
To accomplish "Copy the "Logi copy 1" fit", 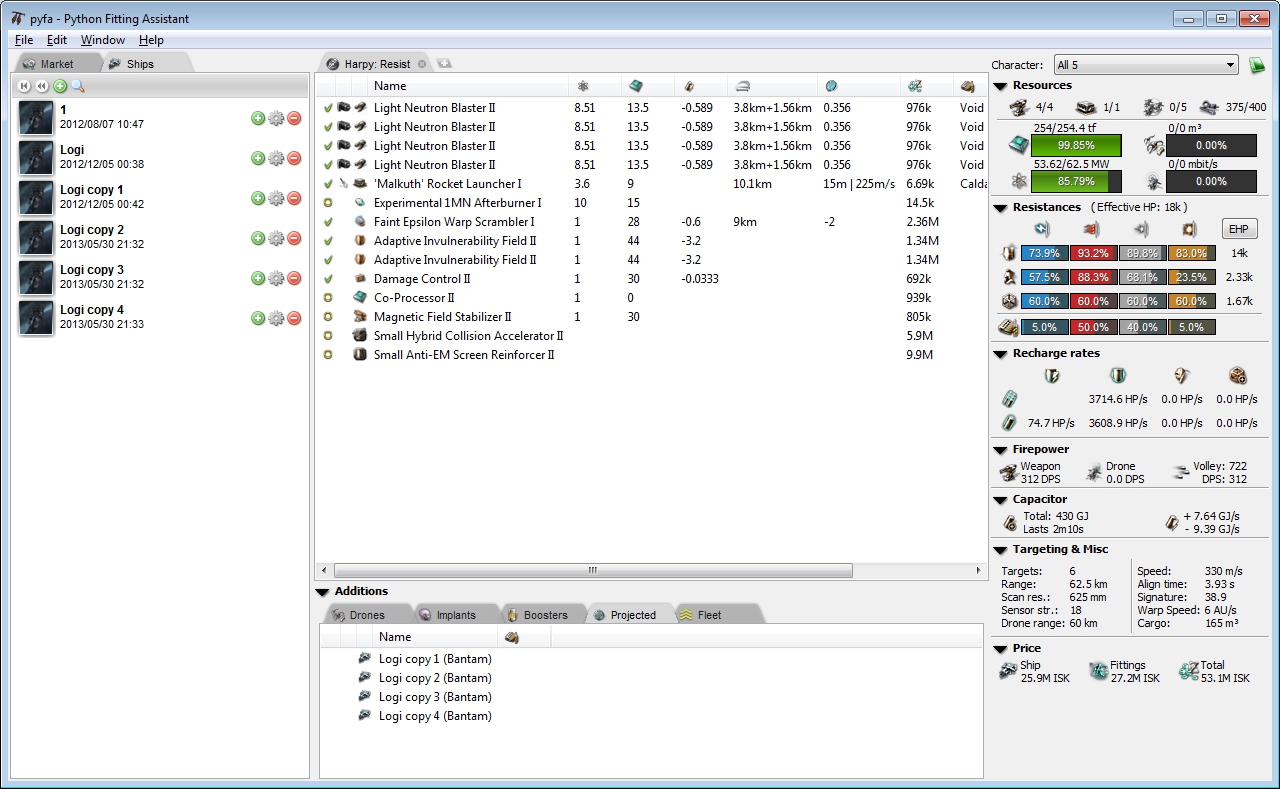I will click(x=258, y=198).
